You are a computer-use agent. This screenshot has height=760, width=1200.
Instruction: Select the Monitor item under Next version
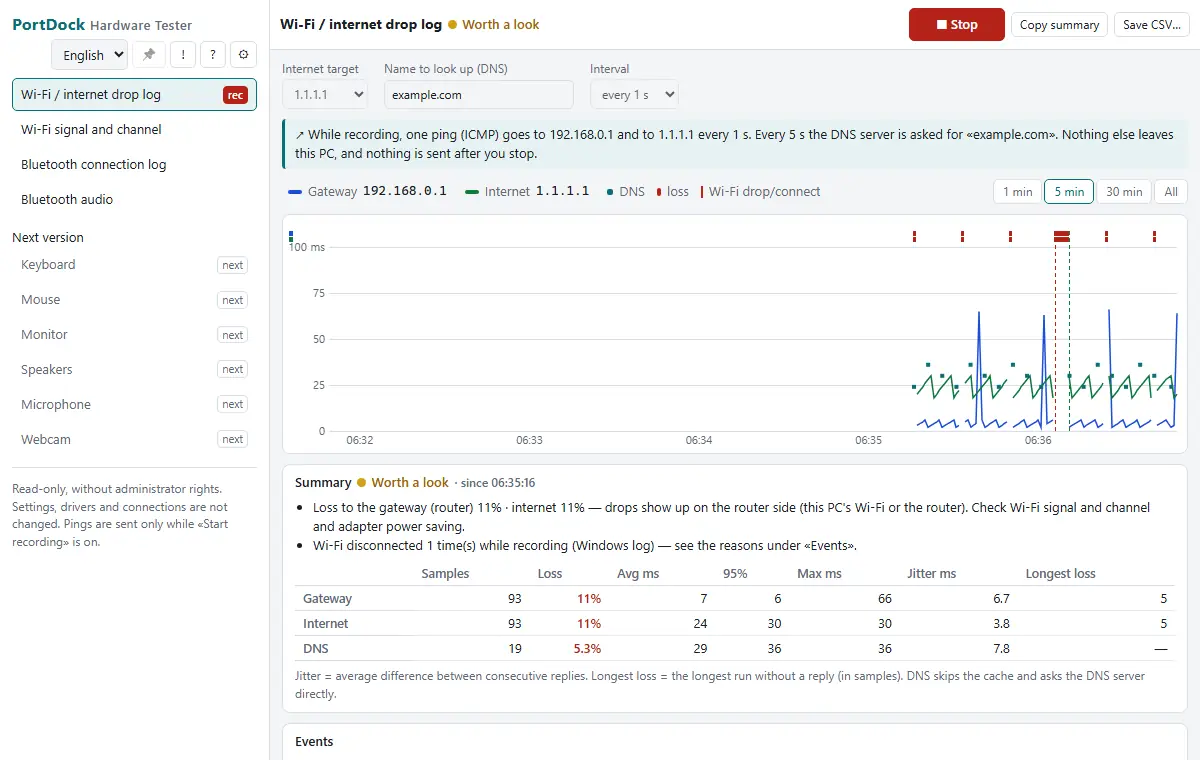[134, 335]
